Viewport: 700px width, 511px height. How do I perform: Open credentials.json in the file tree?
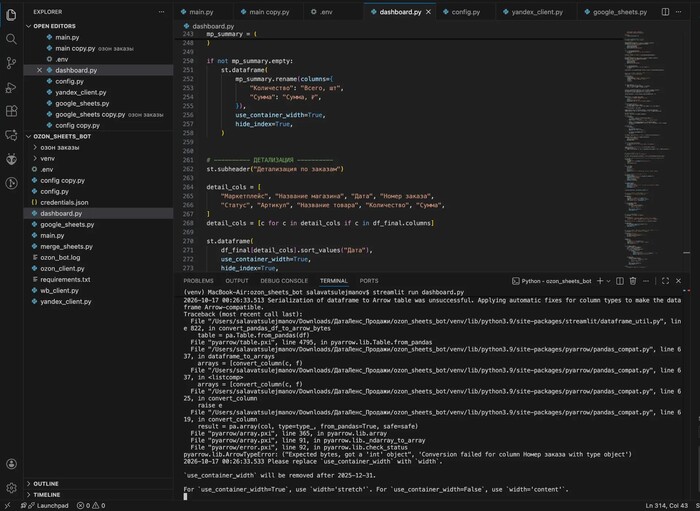(x=98, y=202)
